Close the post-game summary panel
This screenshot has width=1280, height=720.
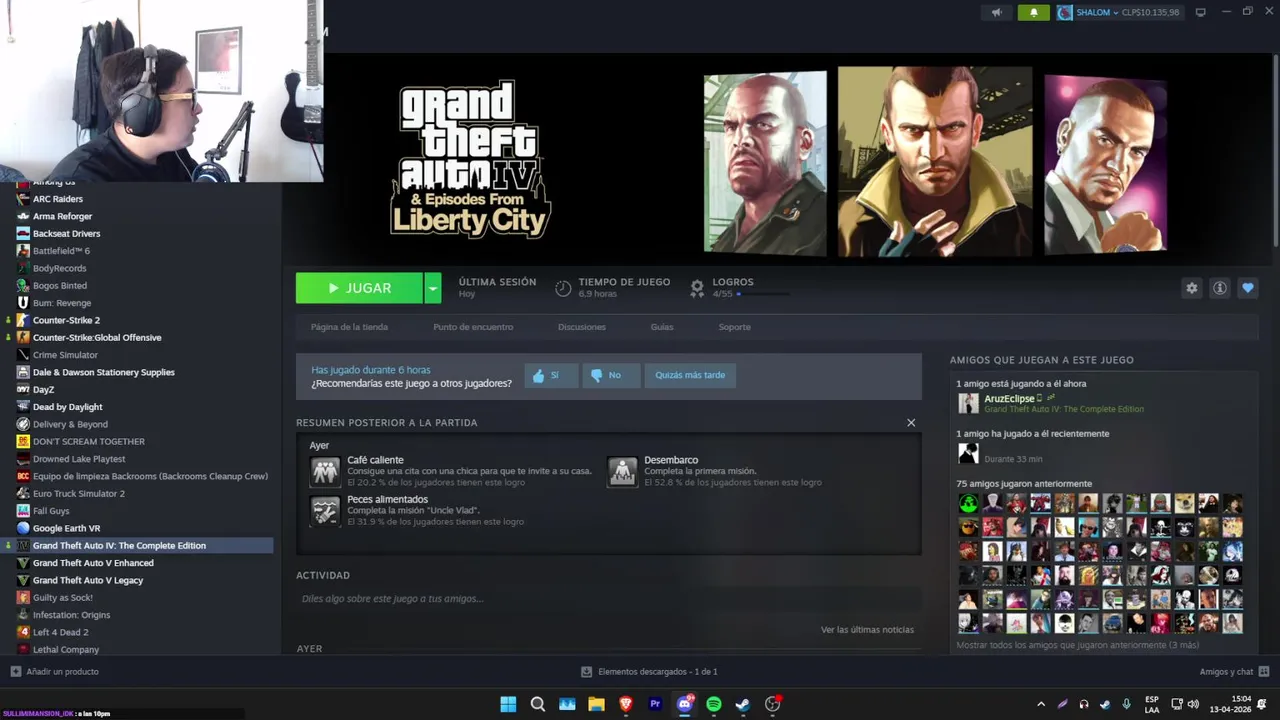tap(911, 423)
